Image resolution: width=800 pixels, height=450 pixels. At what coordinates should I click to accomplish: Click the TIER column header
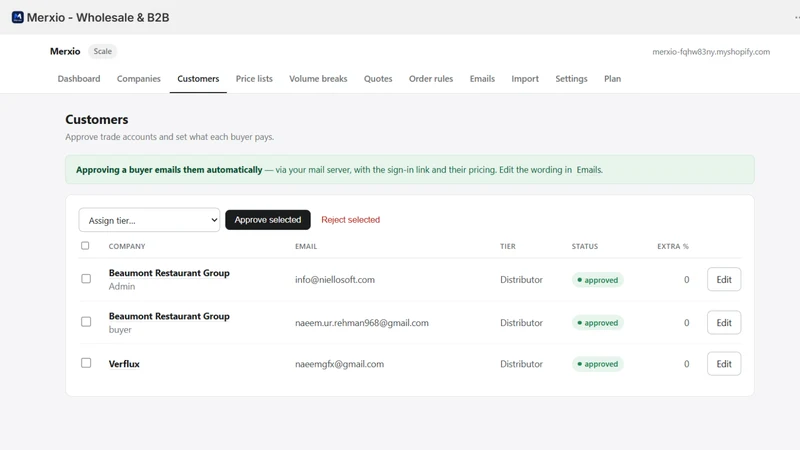point(508,246)
